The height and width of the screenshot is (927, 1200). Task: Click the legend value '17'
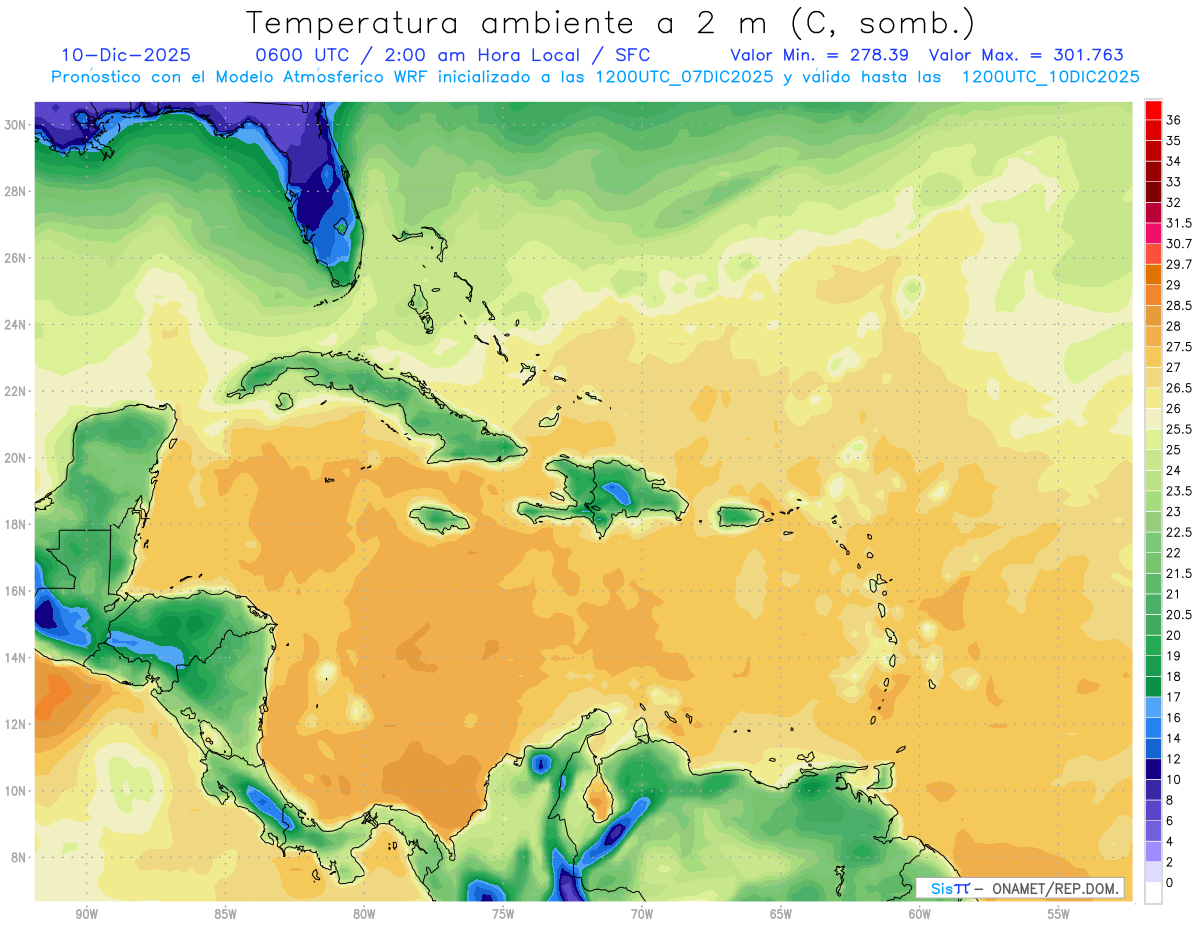[1173, 697]
